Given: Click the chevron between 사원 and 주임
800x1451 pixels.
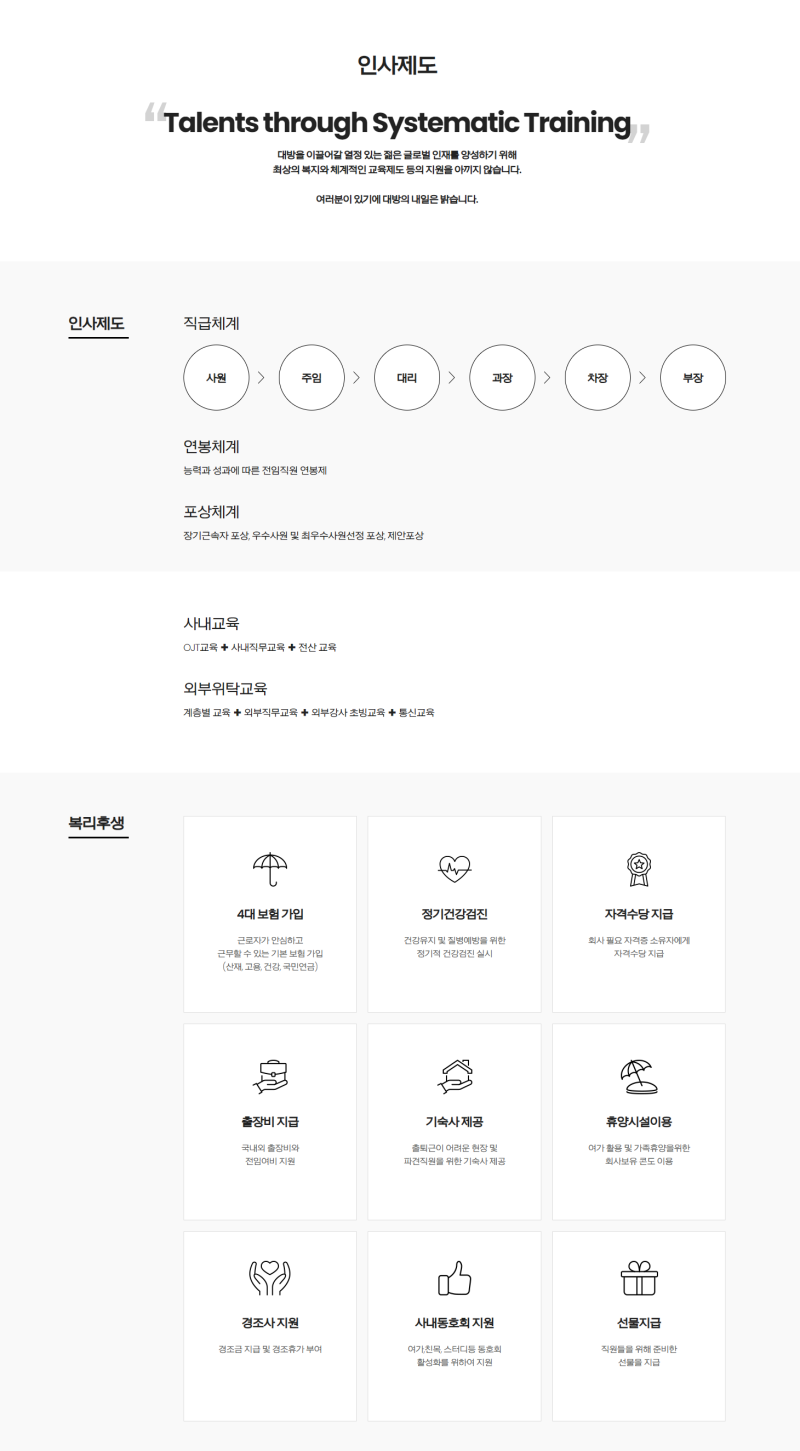Looking at the screenshot, I should coord(261,378).
